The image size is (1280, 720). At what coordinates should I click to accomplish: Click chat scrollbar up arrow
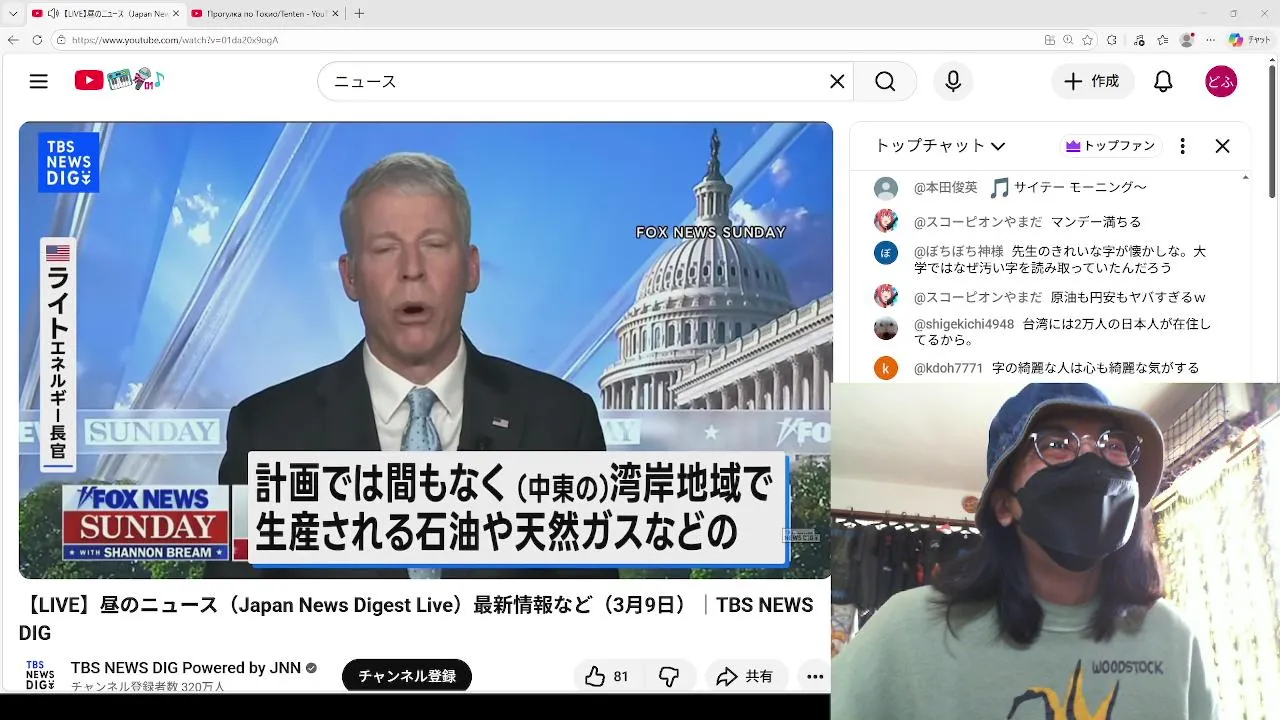1245,177
